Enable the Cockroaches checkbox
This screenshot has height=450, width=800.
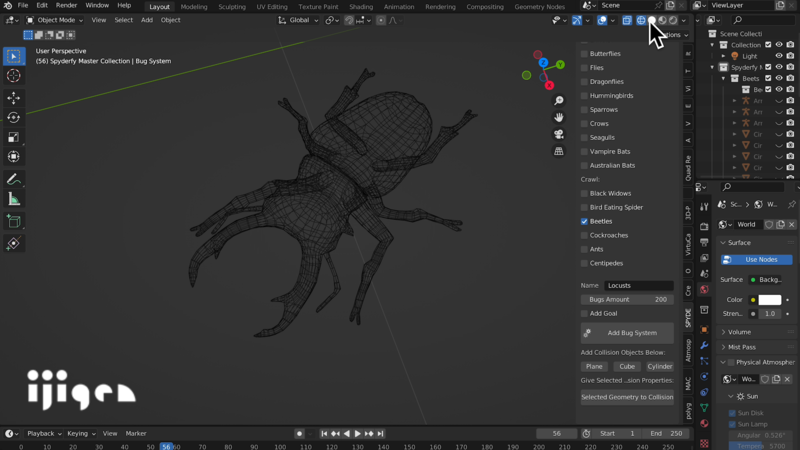584,235
